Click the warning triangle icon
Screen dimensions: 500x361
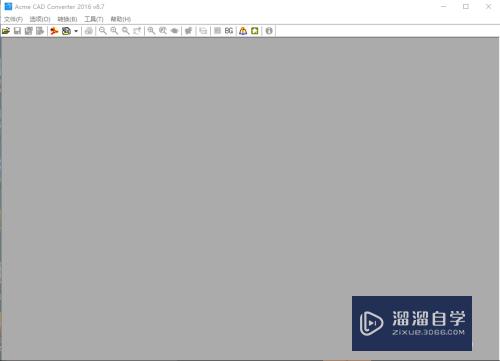coord(243,31)
